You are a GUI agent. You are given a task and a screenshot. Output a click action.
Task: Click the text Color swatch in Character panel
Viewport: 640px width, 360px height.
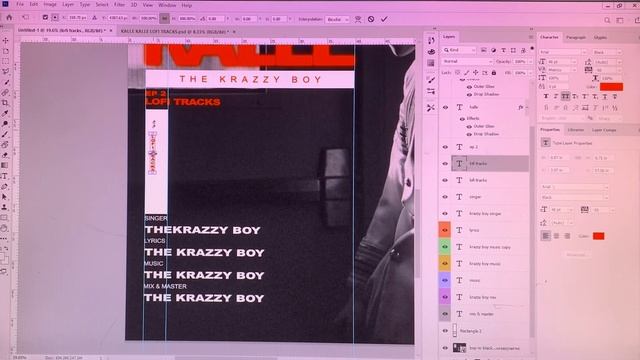click(611, 87)
